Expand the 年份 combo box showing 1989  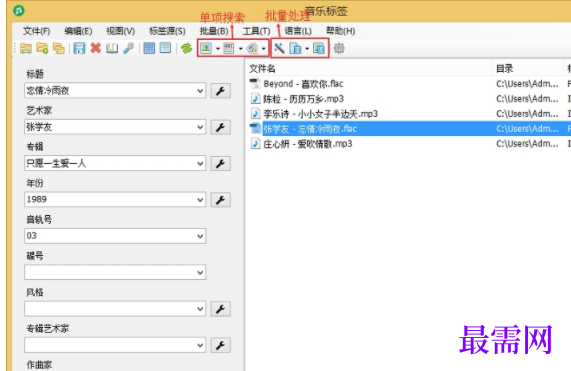[200, 200]
